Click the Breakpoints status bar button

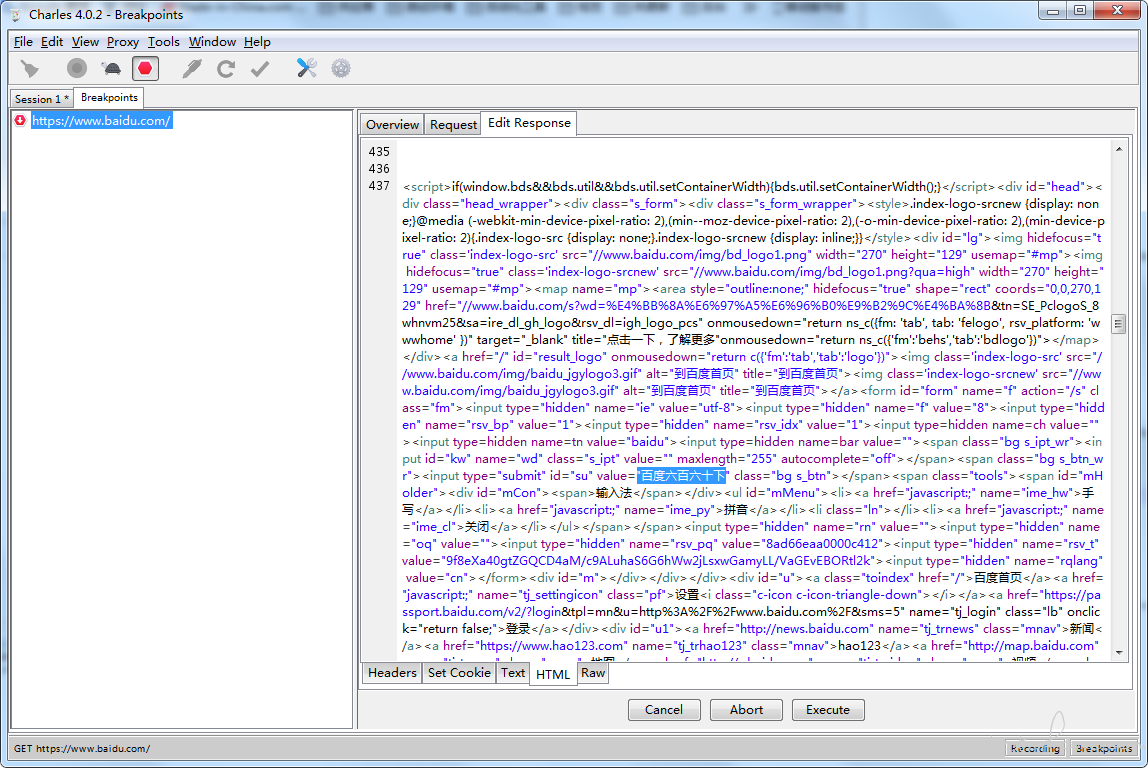tap(1104, 748)
